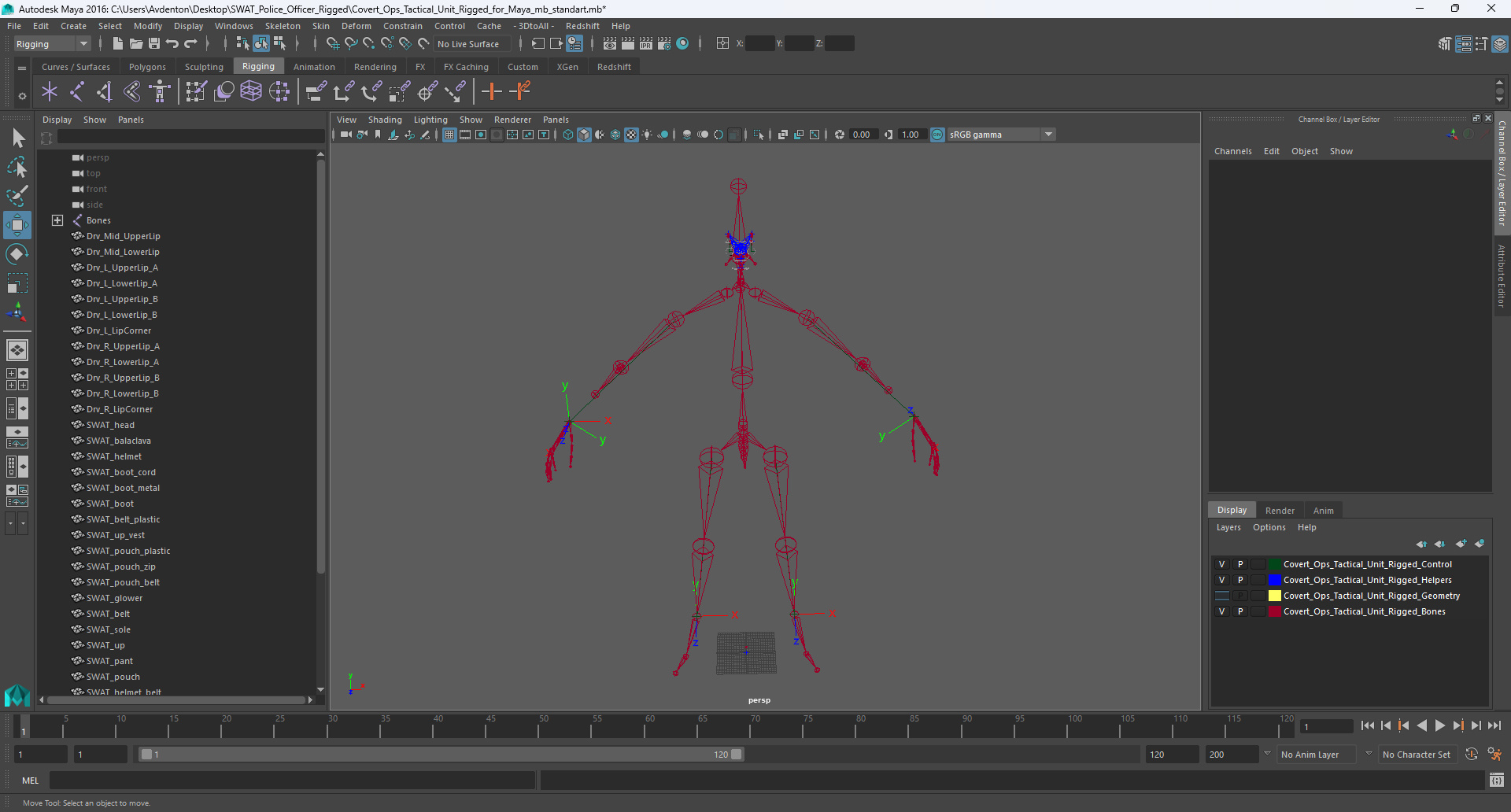Select SWAT_helmet in the Outliner
The width and height of the screenshot is (1511, 812).
[x=114, y=456]
